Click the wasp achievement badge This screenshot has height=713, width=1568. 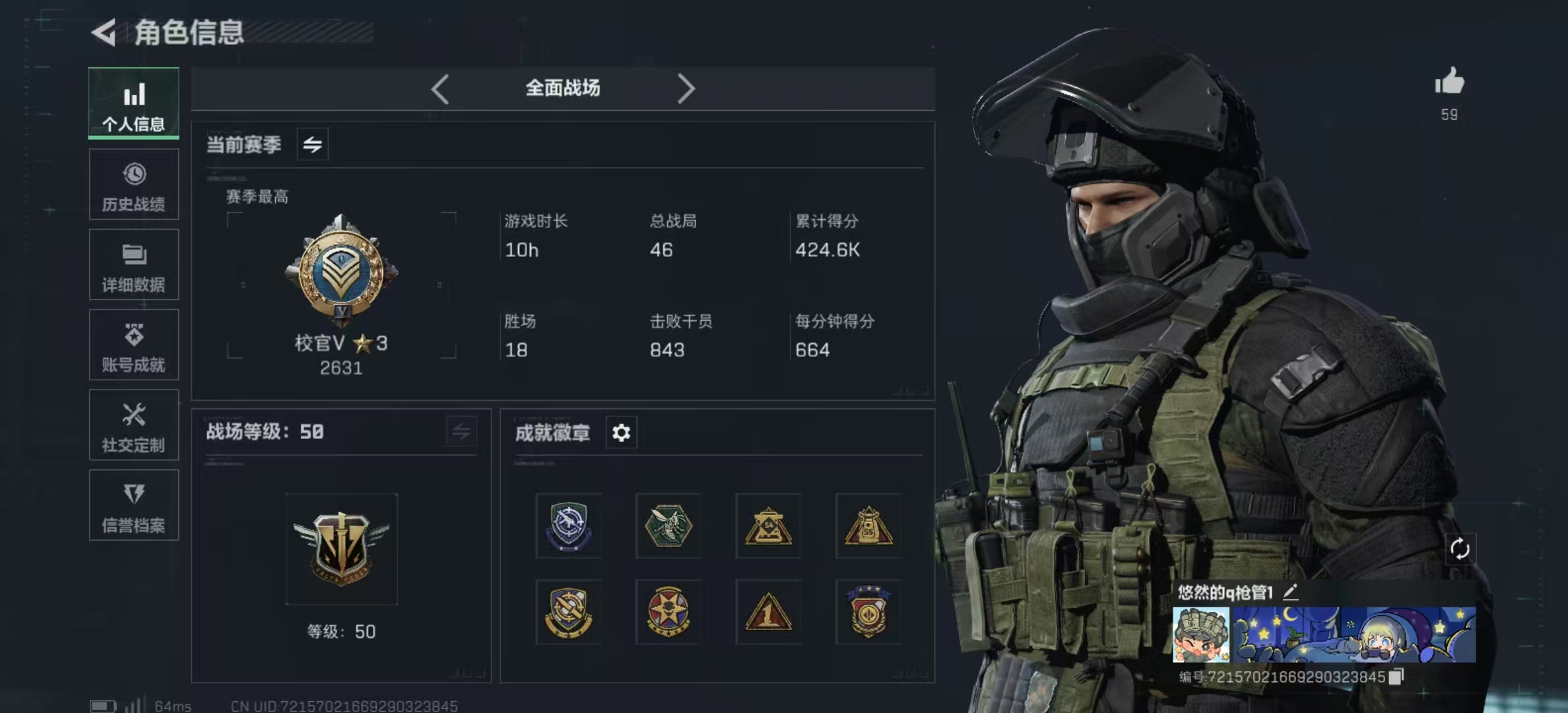[x=668, y=526]
